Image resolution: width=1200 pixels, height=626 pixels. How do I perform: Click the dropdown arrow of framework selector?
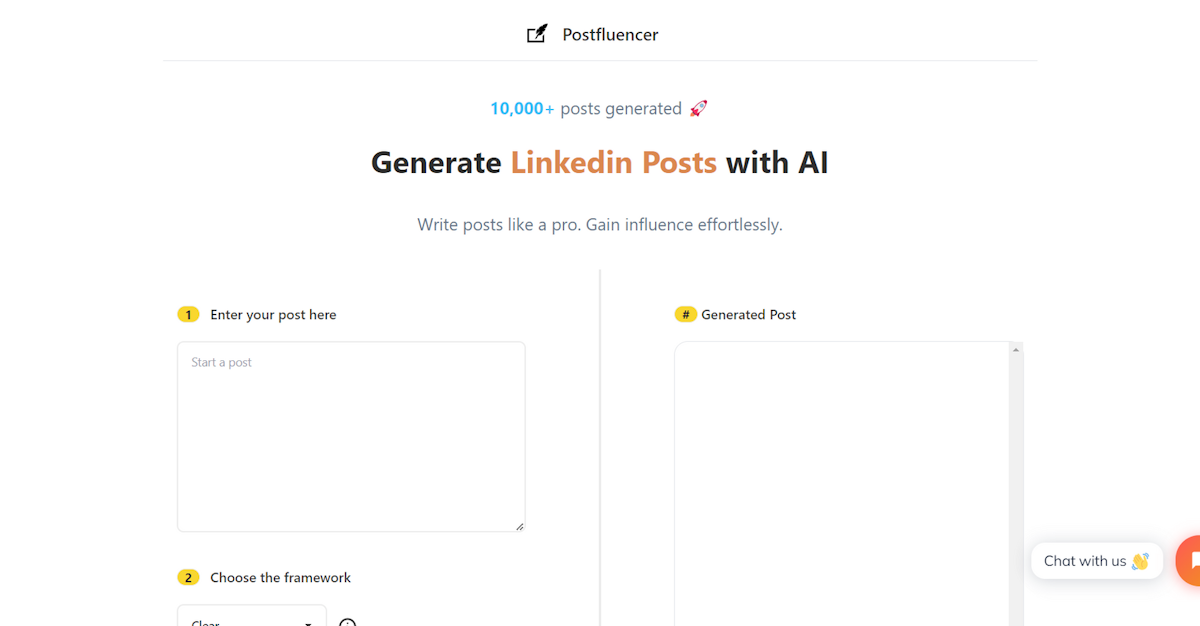[x=308, y=623]
